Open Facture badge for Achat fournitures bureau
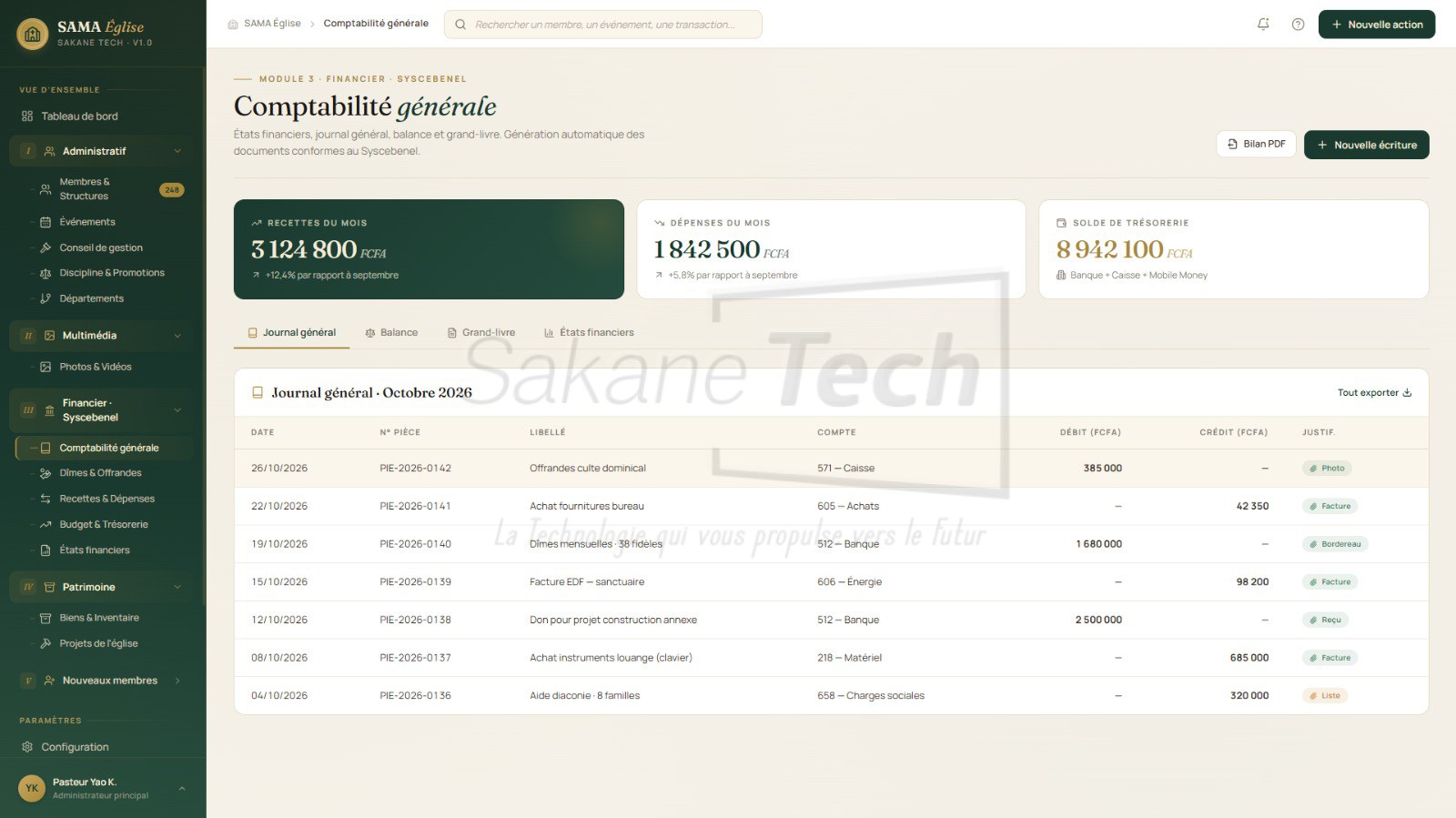The height and width of the screenshot is (818, 1456). pos(1330,506)
